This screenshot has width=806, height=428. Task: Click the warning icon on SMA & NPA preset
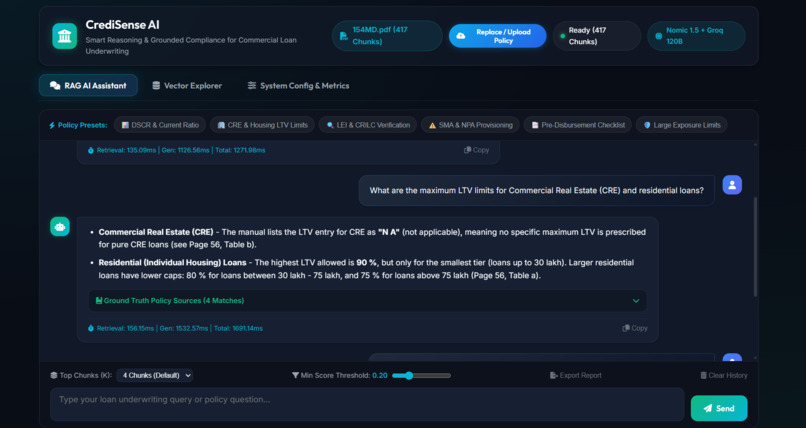[432, 125]
